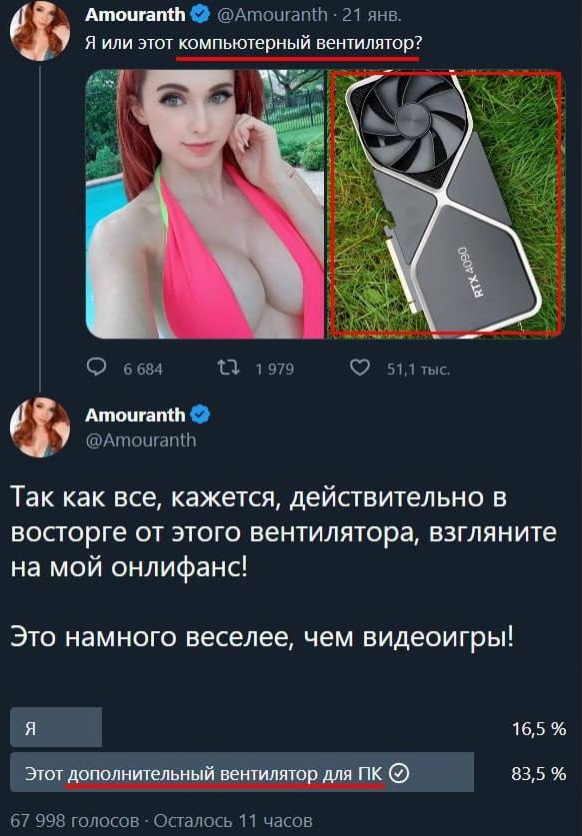Screen dimensions: 582x836
Task: Select poll option "Я"
Action: (56, 727)
